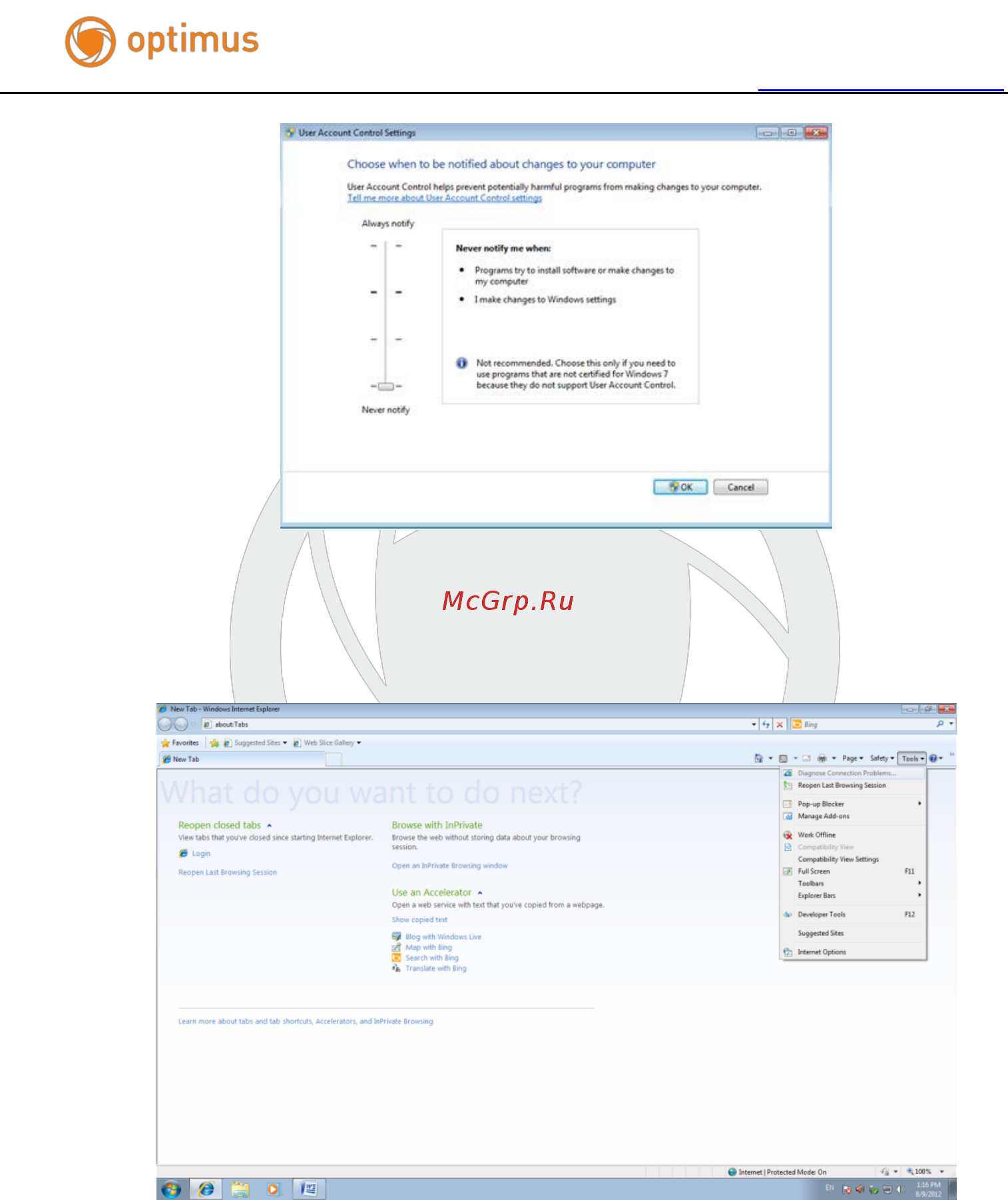Open an InPrivate Browsing window link
Image resolution: width=1008 pixels, height=1200 pixels.
[449, 866]
